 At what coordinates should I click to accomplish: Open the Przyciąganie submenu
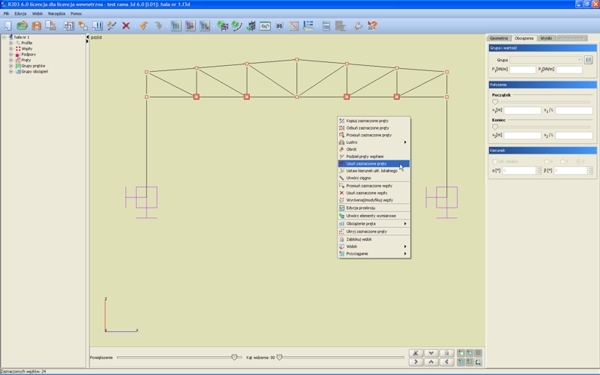(373, 254)
